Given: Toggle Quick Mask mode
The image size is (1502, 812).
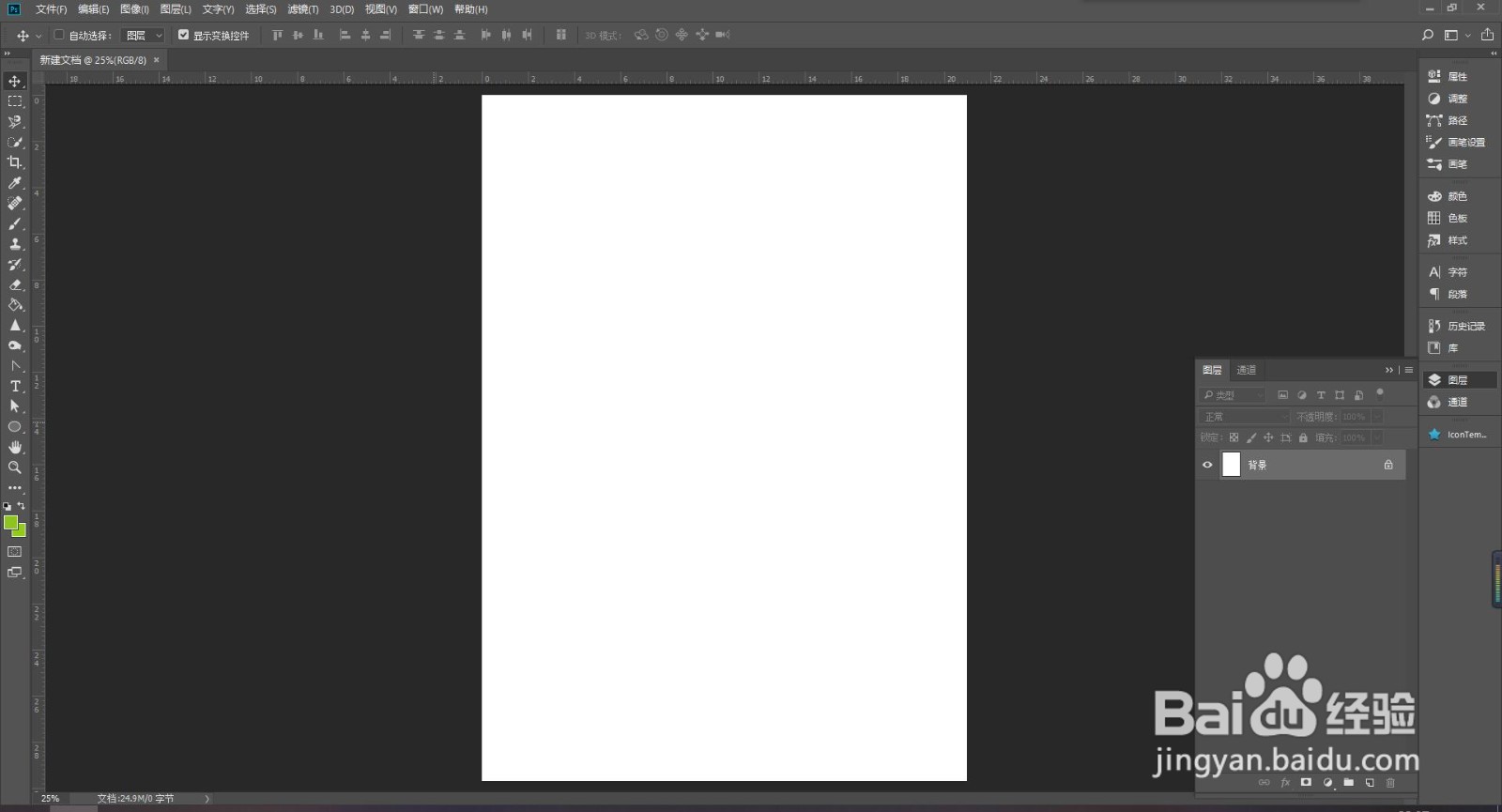Looking at the screenshot, I should click(x=15, y=551).
